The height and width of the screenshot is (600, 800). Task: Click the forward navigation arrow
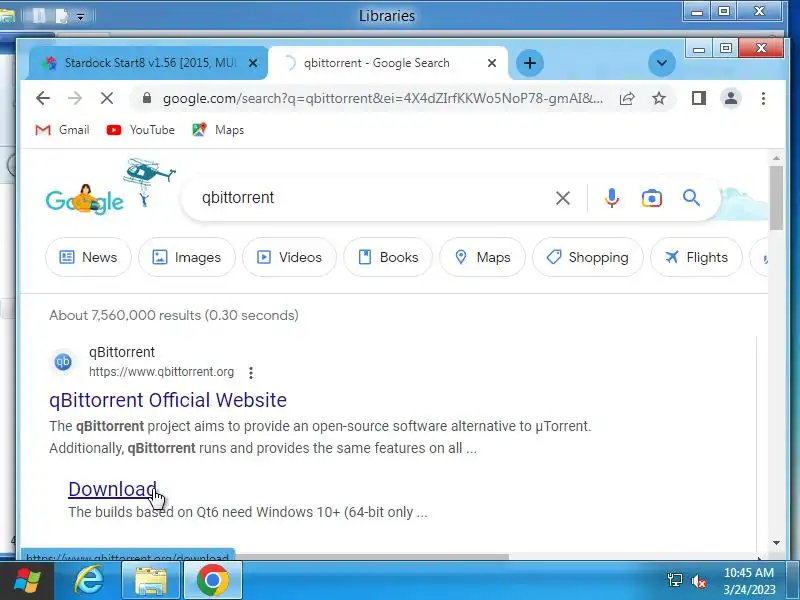[x=75, y=98]
